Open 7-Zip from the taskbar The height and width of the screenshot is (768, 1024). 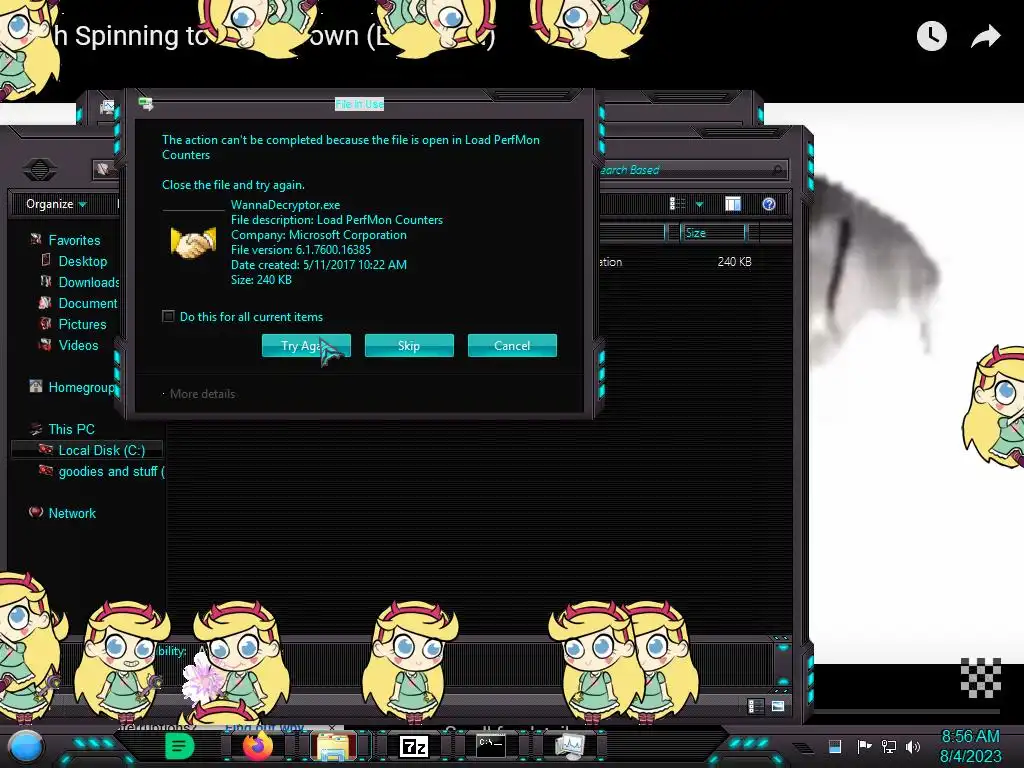(413, 746)
